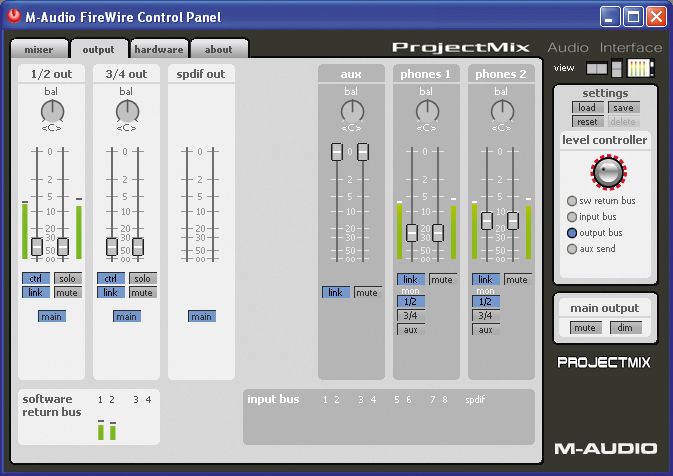The height and width of the screenshot is (476, 673).
Task: Set phones 1 monitor source to 3/4
Action: 411,315
